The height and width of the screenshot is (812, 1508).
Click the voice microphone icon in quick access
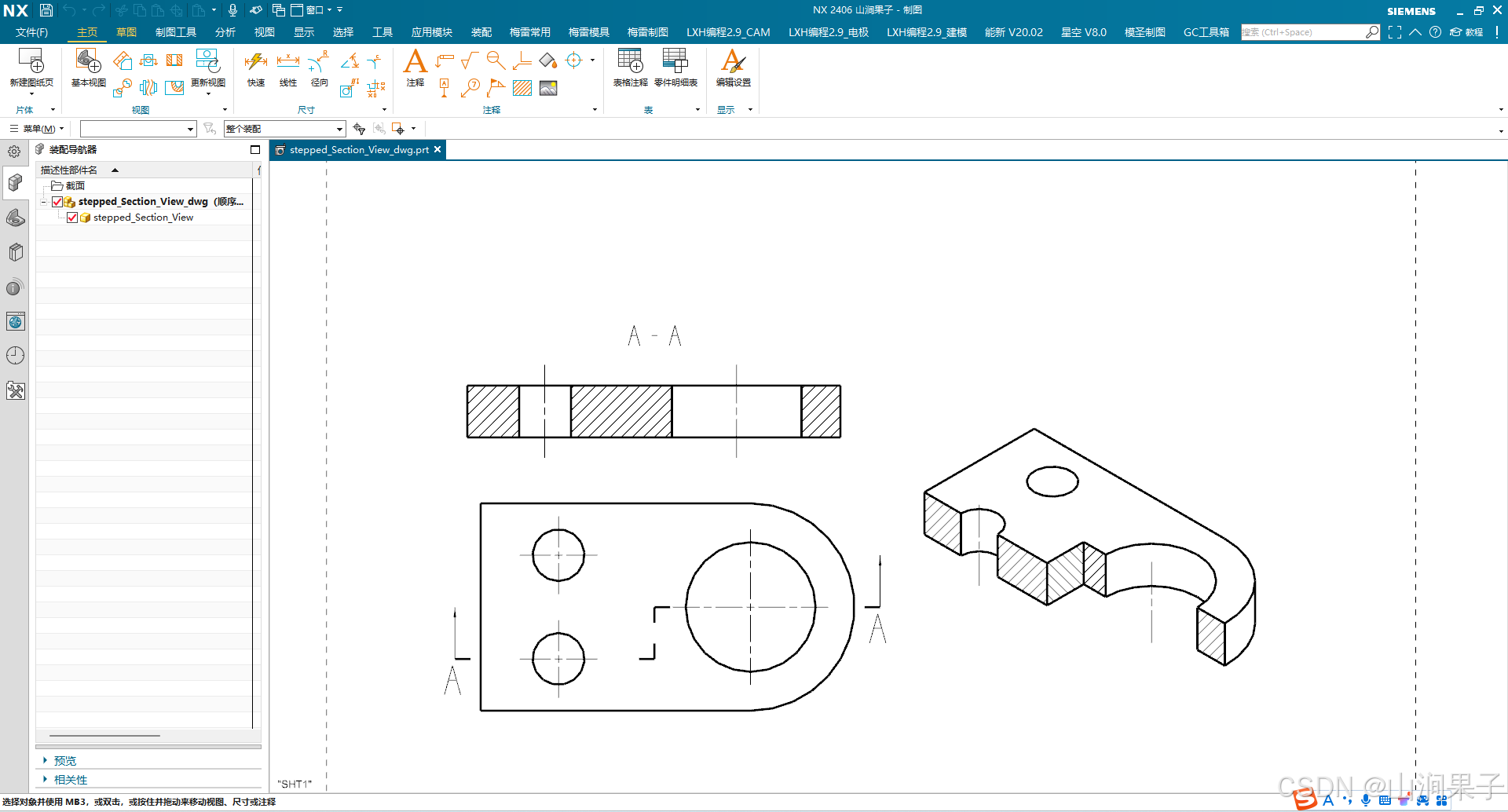(x=232, y=10)
